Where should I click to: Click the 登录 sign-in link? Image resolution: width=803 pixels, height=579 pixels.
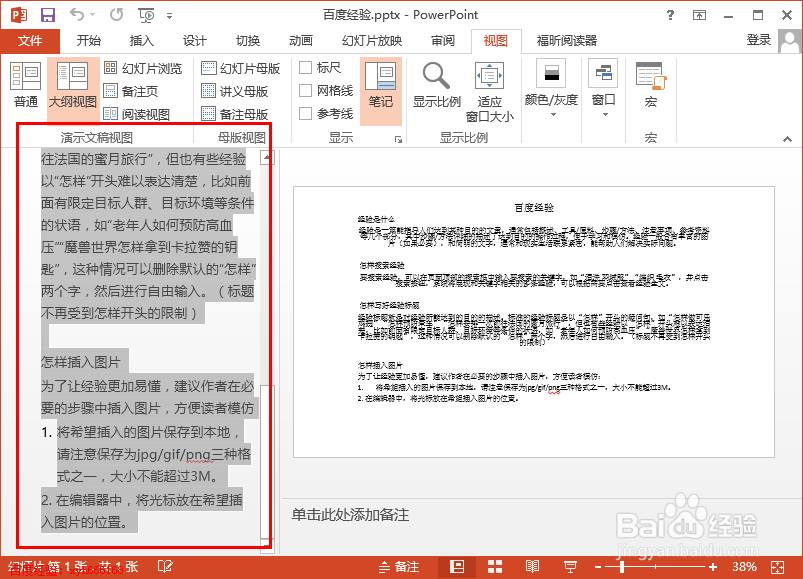pyautogui.click(x=758, y=39)
